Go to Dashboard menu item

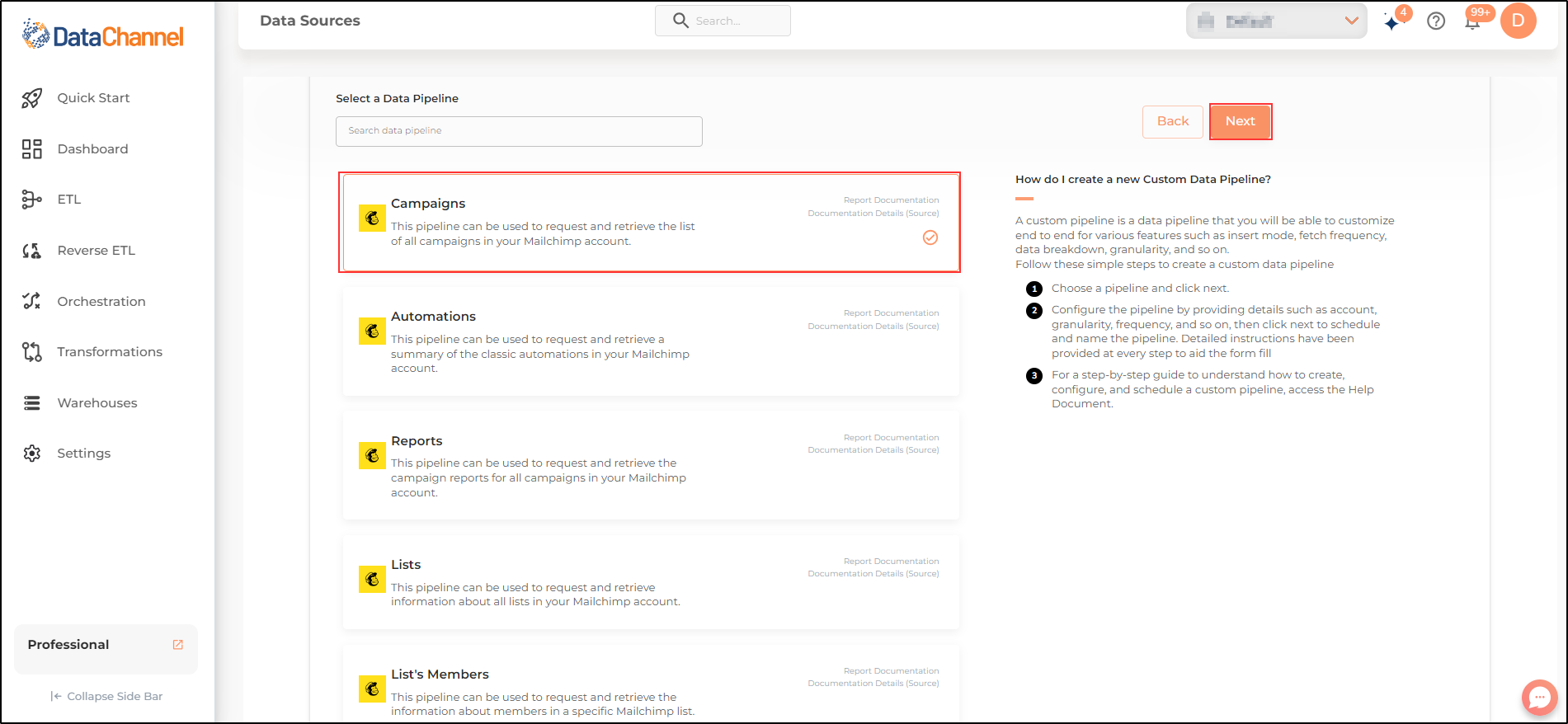tap(92, 149)
